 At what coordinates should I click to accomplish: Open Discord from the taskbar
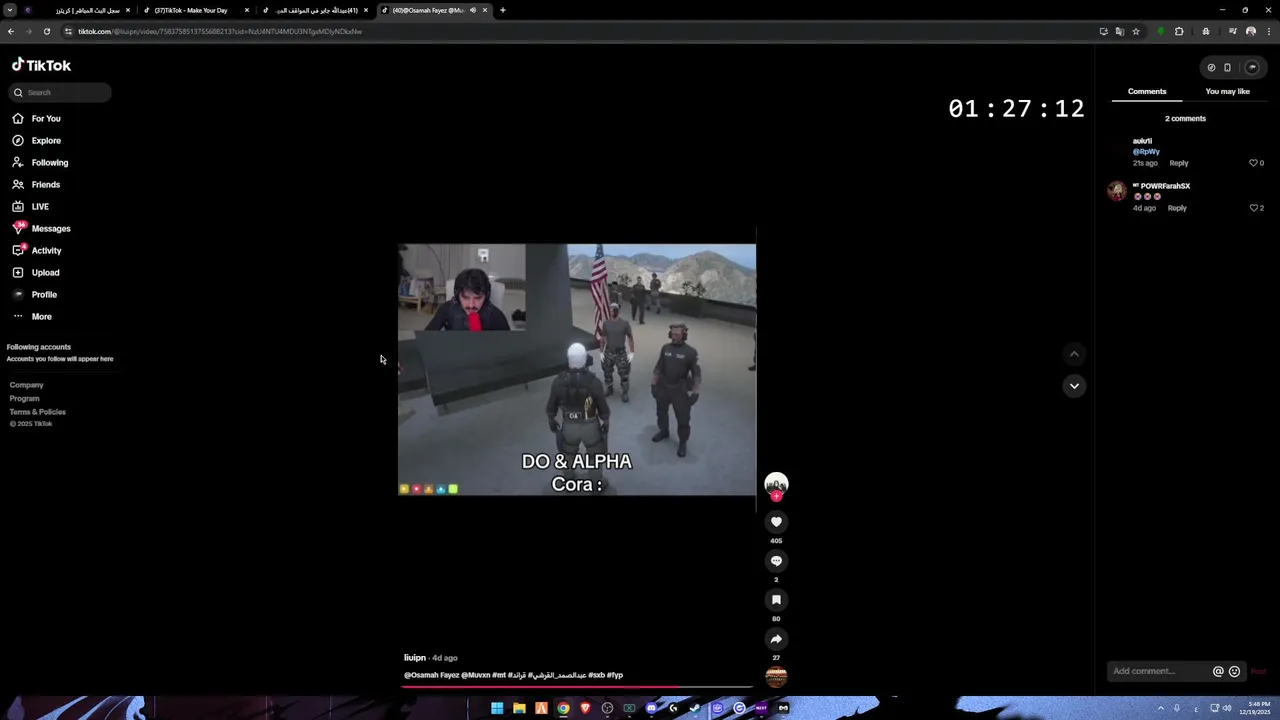[x=651, y=708]
